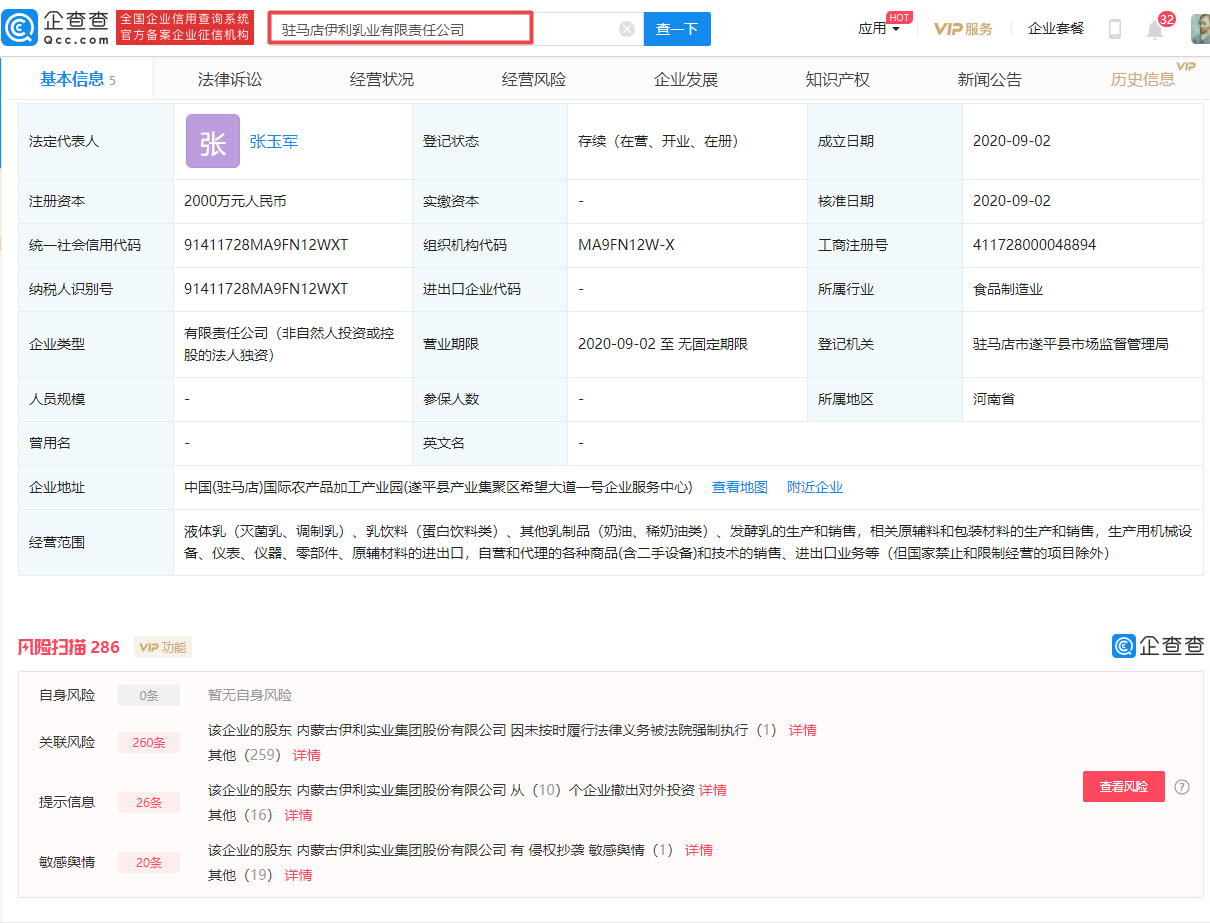1210x923 pixels.
Task: Click the VIP功能 badge
Action: 163,647
